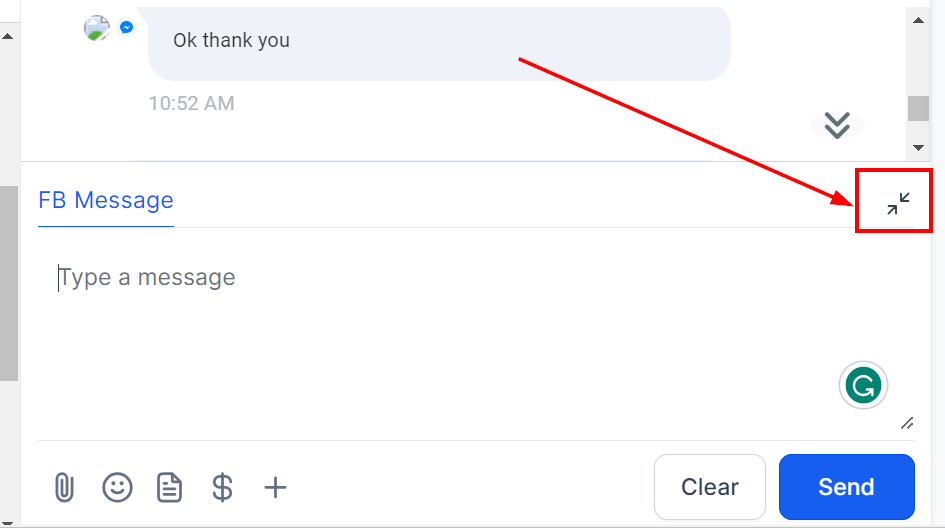Click the "Ok thank you" message bubble
This screenshot has width=945, height=528.
click(439, 41)
